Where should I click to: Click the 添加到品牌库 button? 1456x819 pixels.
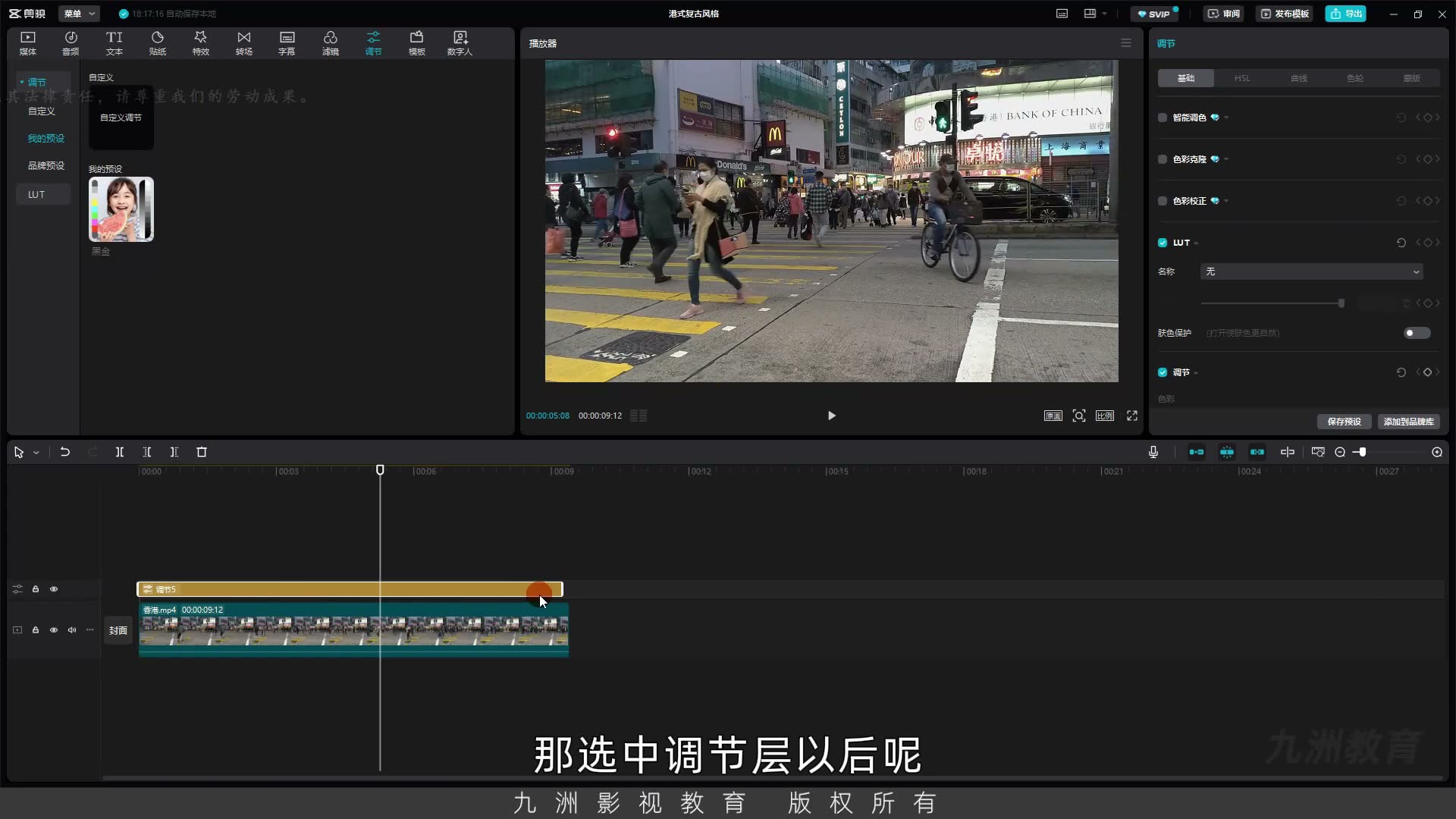[x=1409, y=422]
